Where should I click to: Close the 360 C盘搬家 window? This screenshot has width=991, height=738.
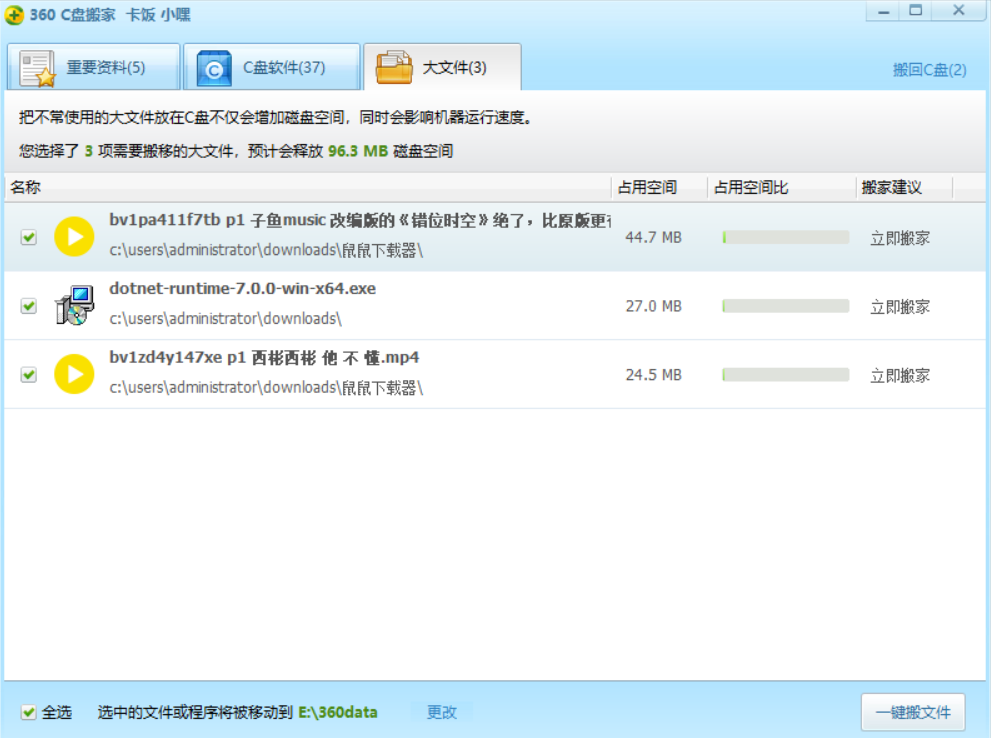[x=959, y=11]
